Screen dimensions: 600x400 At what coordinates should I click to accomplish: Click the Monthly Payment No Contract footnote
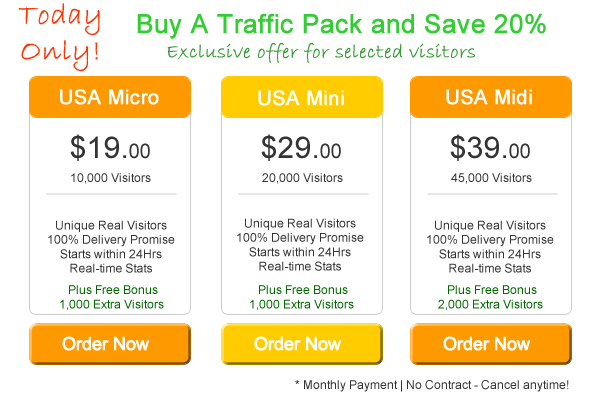(x=432, y=385)
